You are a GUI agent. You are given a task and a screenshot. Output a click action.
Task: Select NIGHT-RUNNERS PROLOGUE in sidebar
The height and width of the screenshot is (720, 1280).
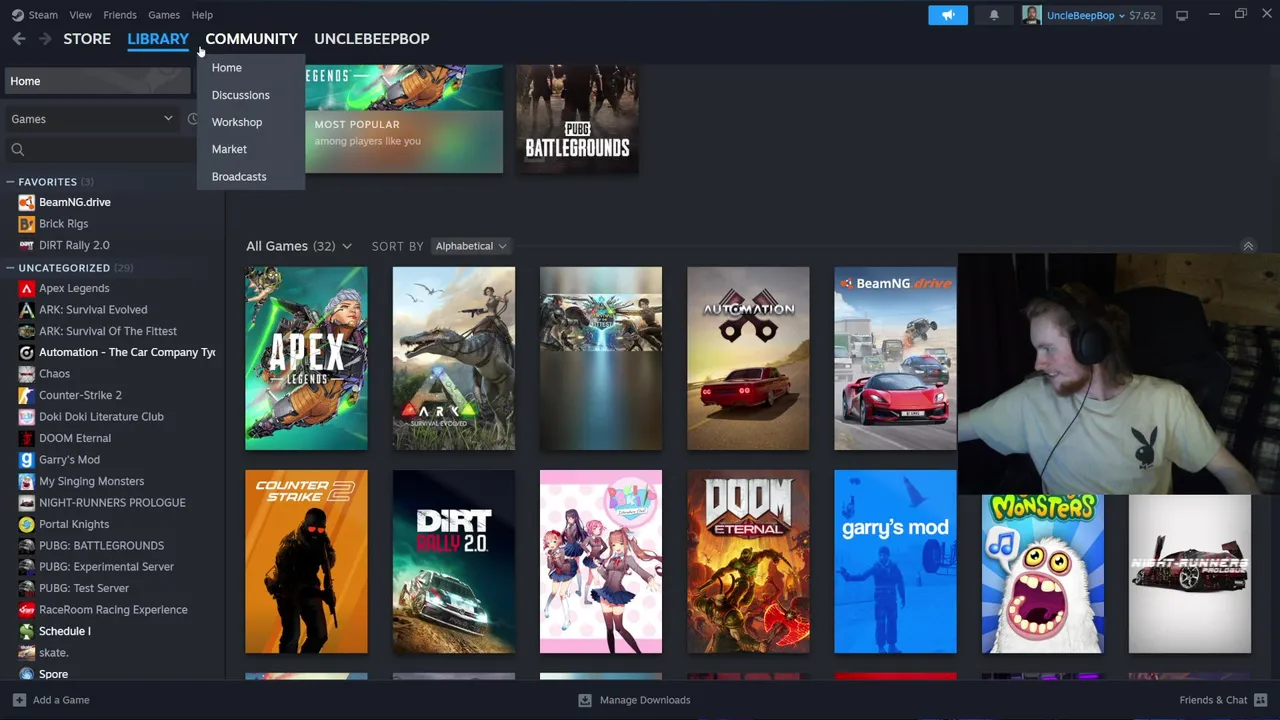[x=112, y=503]
